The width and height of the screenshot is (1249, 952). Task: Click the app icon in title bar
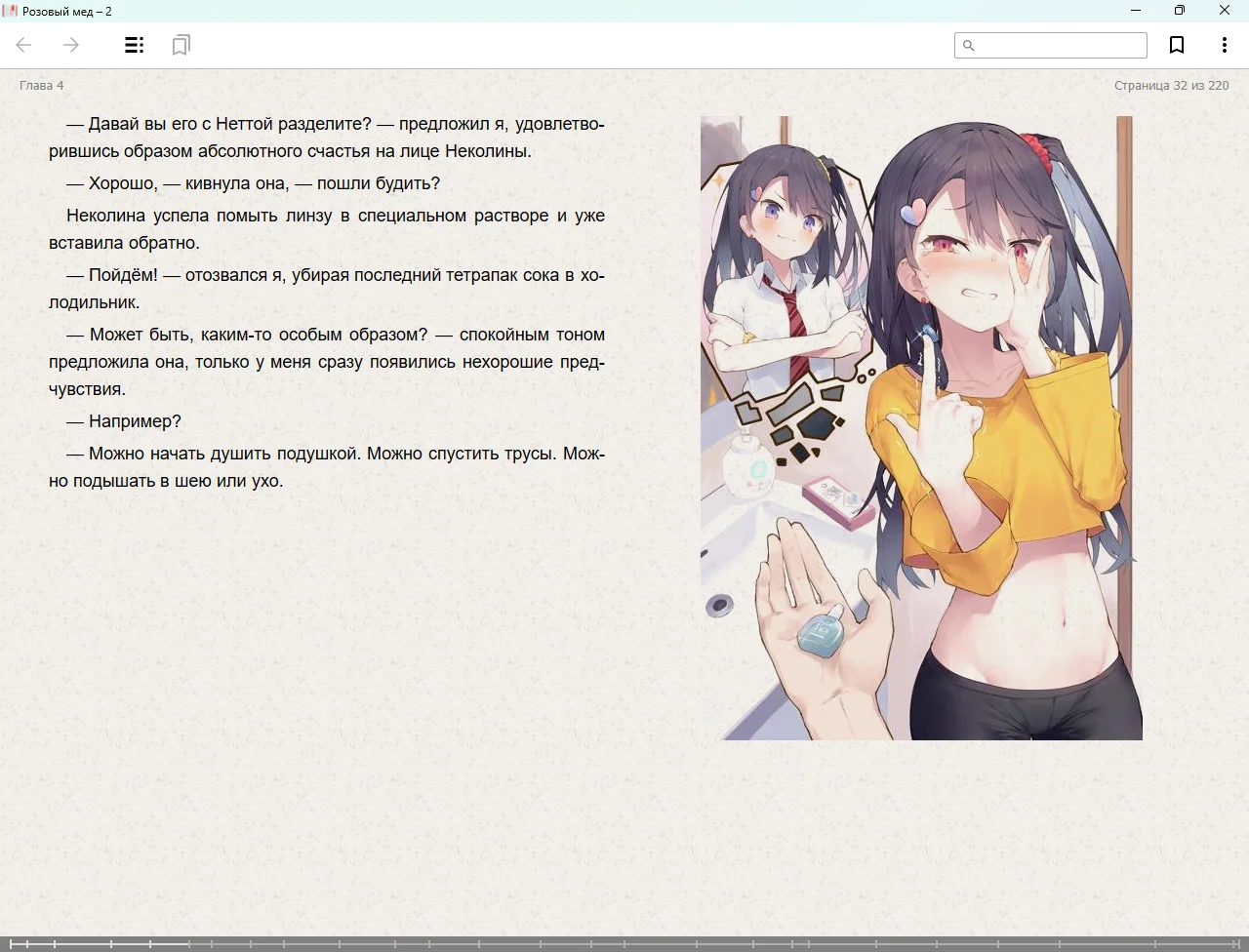10,11
